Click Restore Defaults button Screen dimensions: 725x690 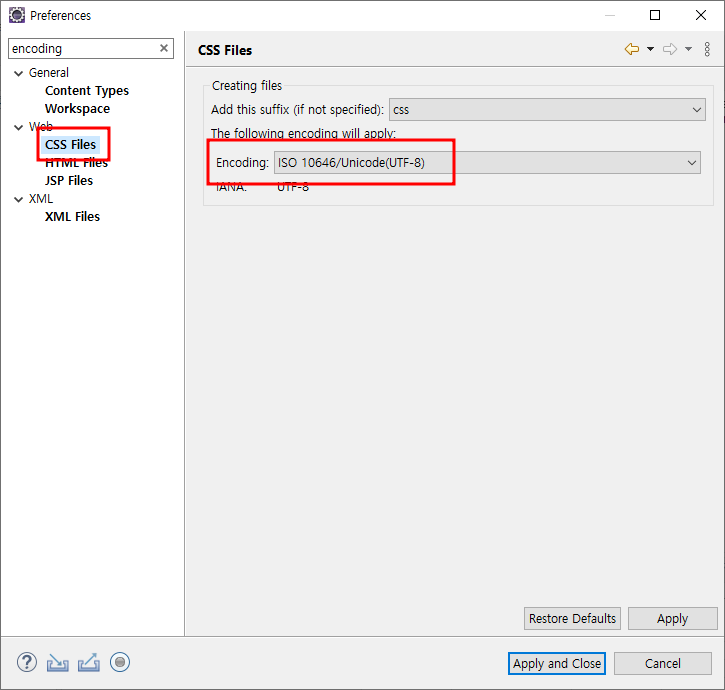click(x=572, y=618)
